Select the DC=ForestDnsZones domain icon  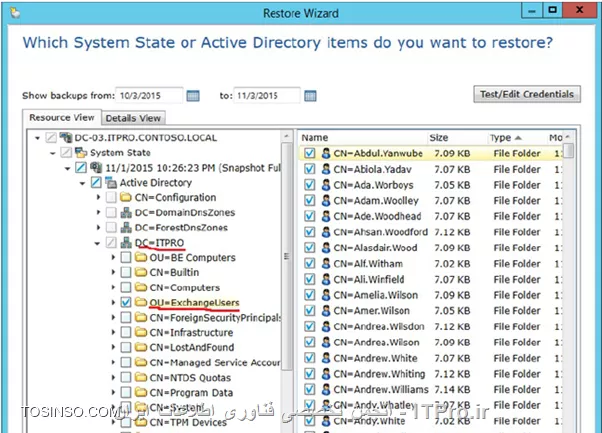(126, 228)
